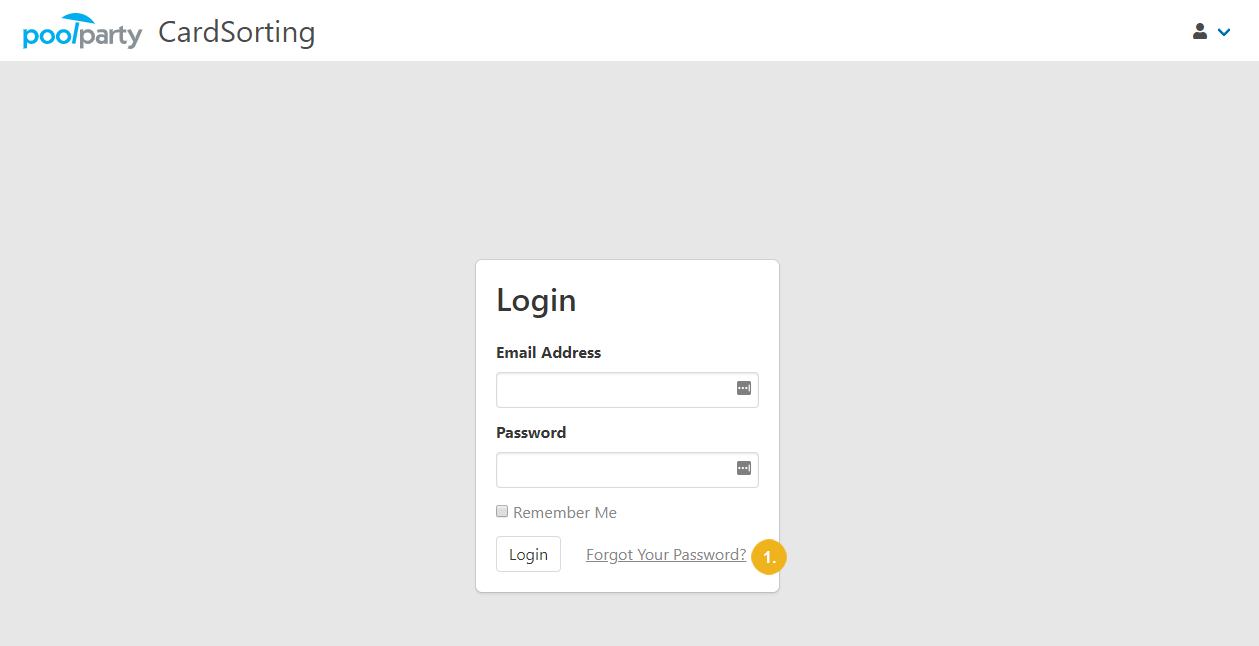The height and width of the screenshot is (646, 1259).
Task: Click the Login button
Action: 528,554
